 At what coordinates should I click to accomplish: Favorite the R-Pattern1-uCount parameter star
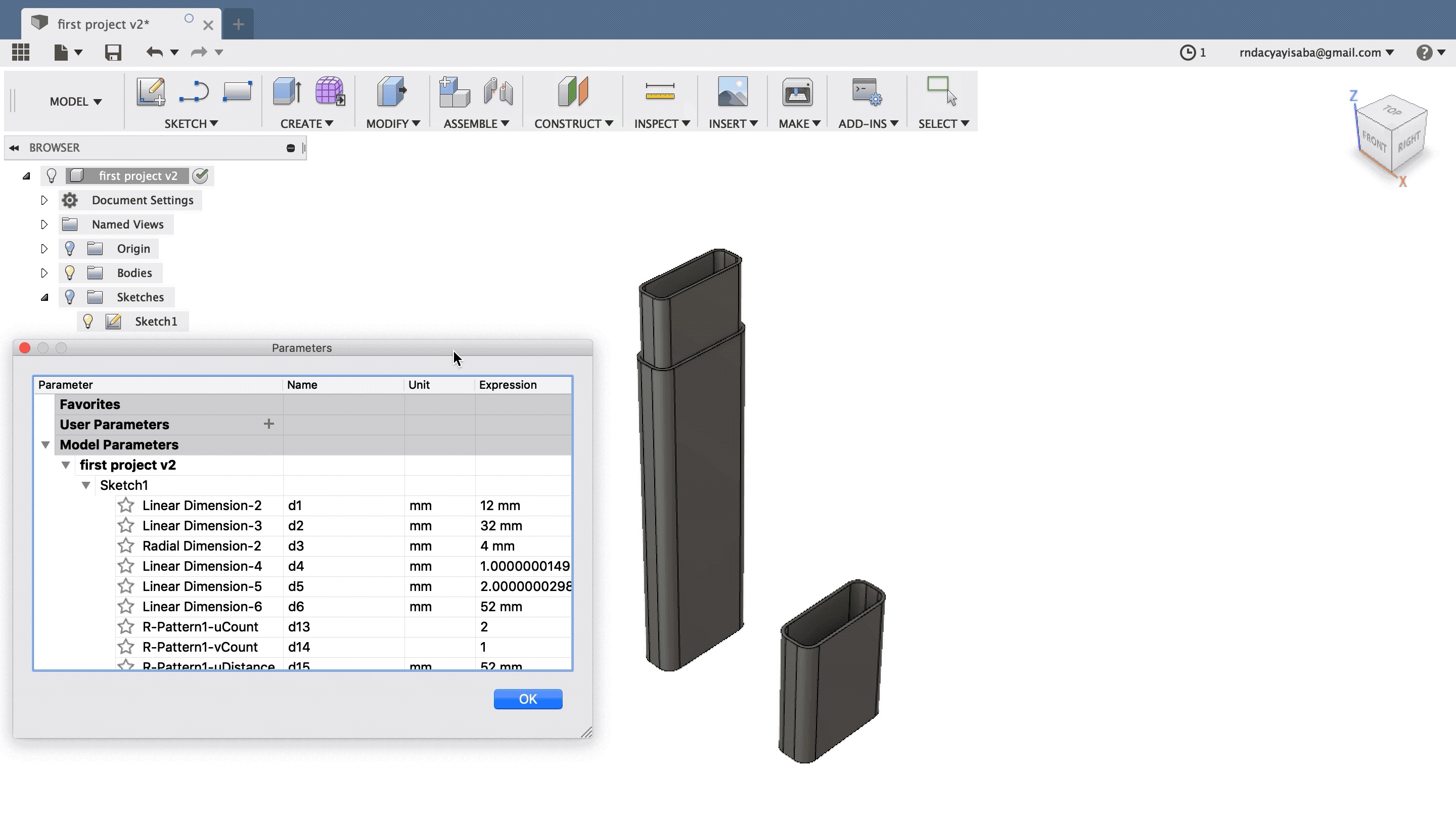click(126, 626)
